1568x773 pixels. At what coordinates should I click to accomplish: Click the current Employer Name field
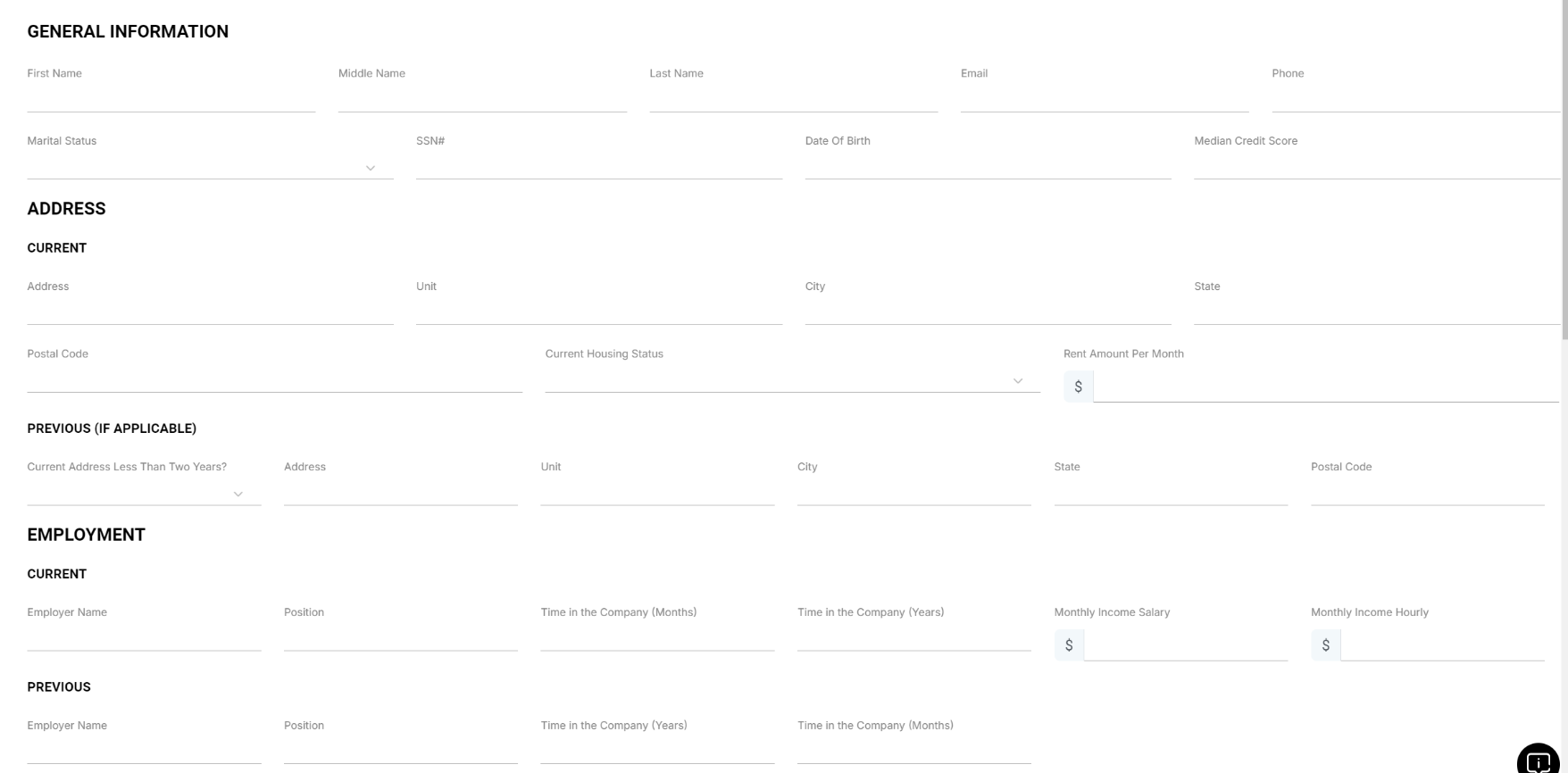[144, 639]
